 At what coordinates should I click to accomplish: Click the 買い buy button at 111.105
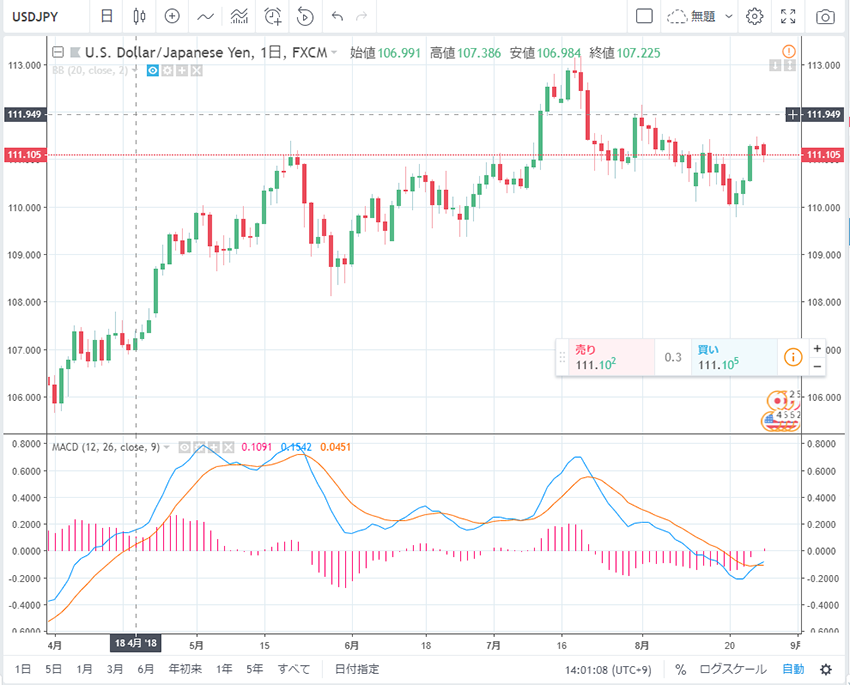coord(734,357)
